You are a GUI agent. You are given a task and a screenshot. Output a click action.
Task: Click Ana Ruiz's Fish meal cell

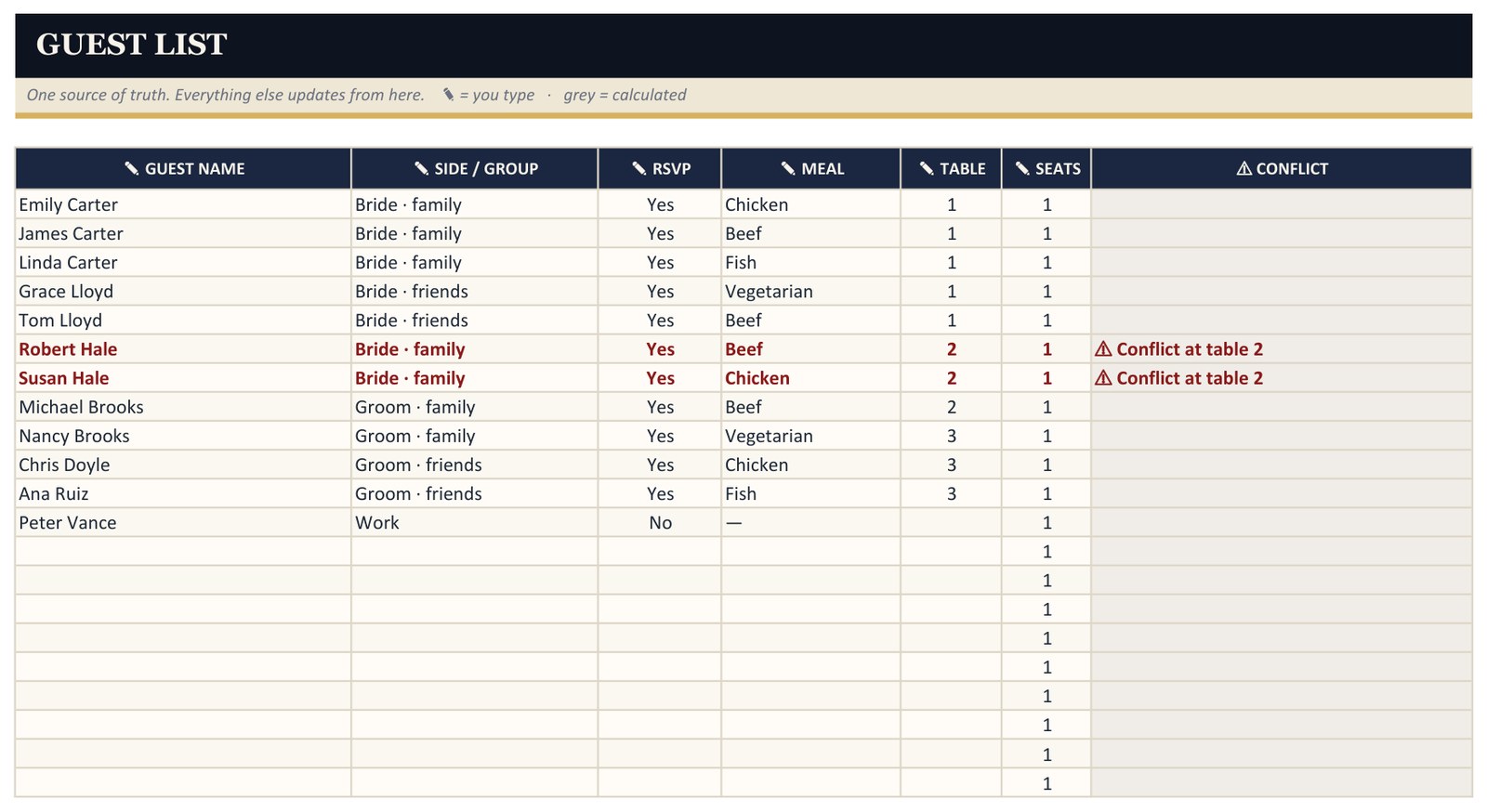(810, 493)
